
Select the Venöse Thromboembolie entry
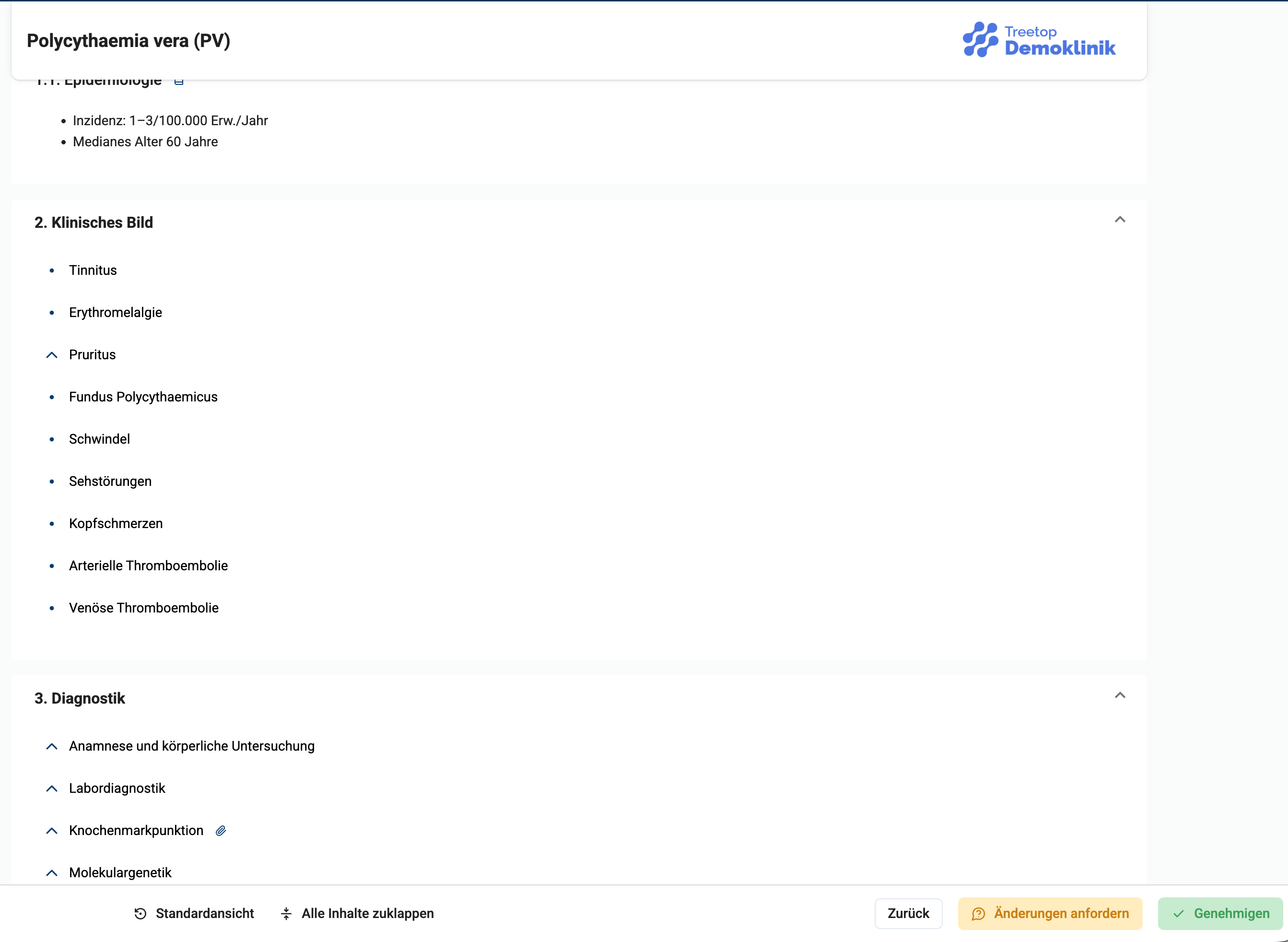coord(144,609)
